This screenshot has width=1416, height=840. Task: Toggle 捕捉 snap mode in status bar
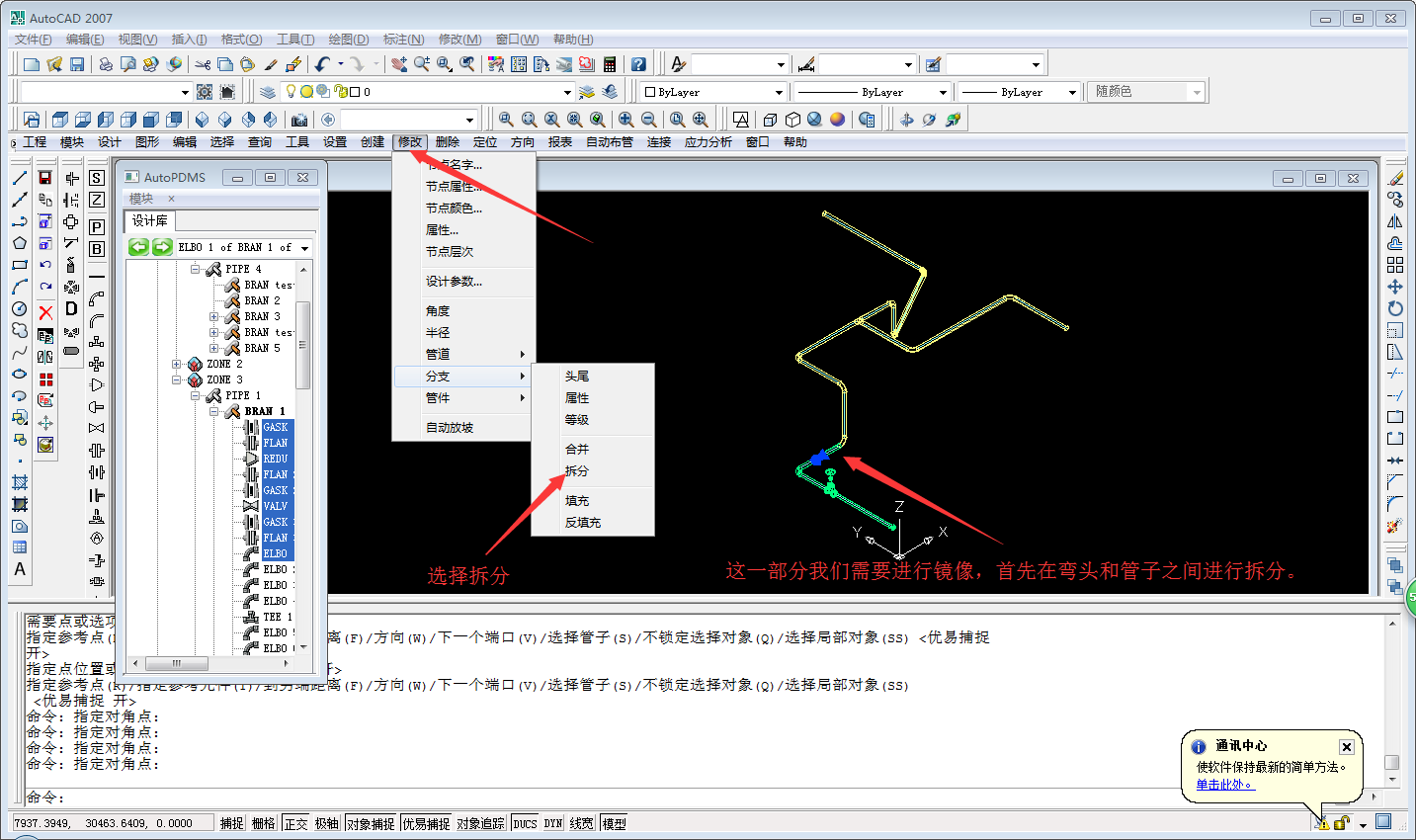(x=231, y=823)
